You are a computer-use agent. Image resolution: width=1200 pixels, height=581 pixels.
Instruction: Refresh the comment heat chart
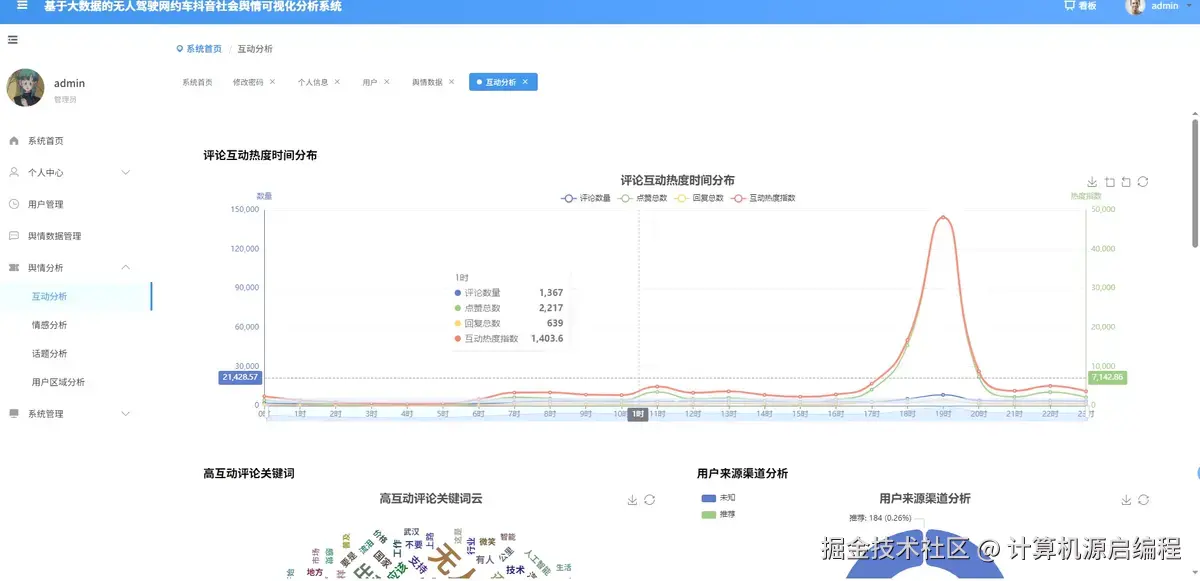1143,182
